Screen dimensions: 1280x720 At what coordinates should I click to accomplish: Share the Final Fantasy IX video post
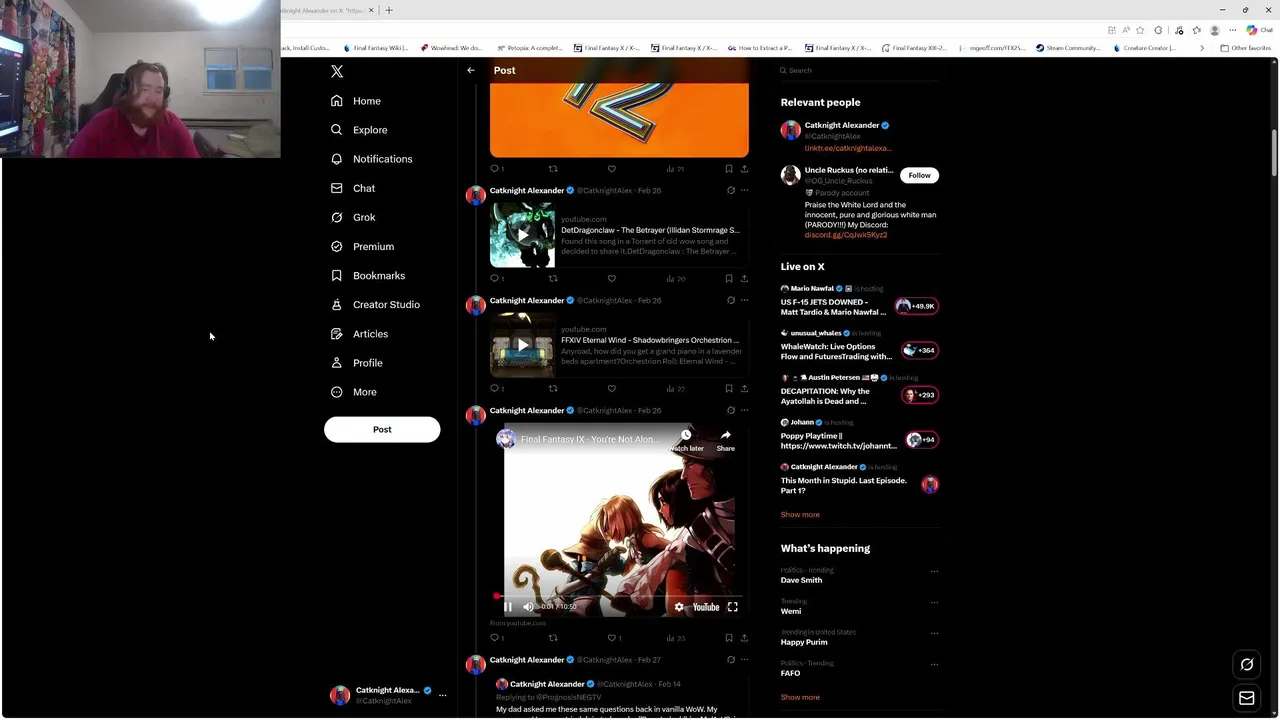pyautogui.click(x=744, y=638)
